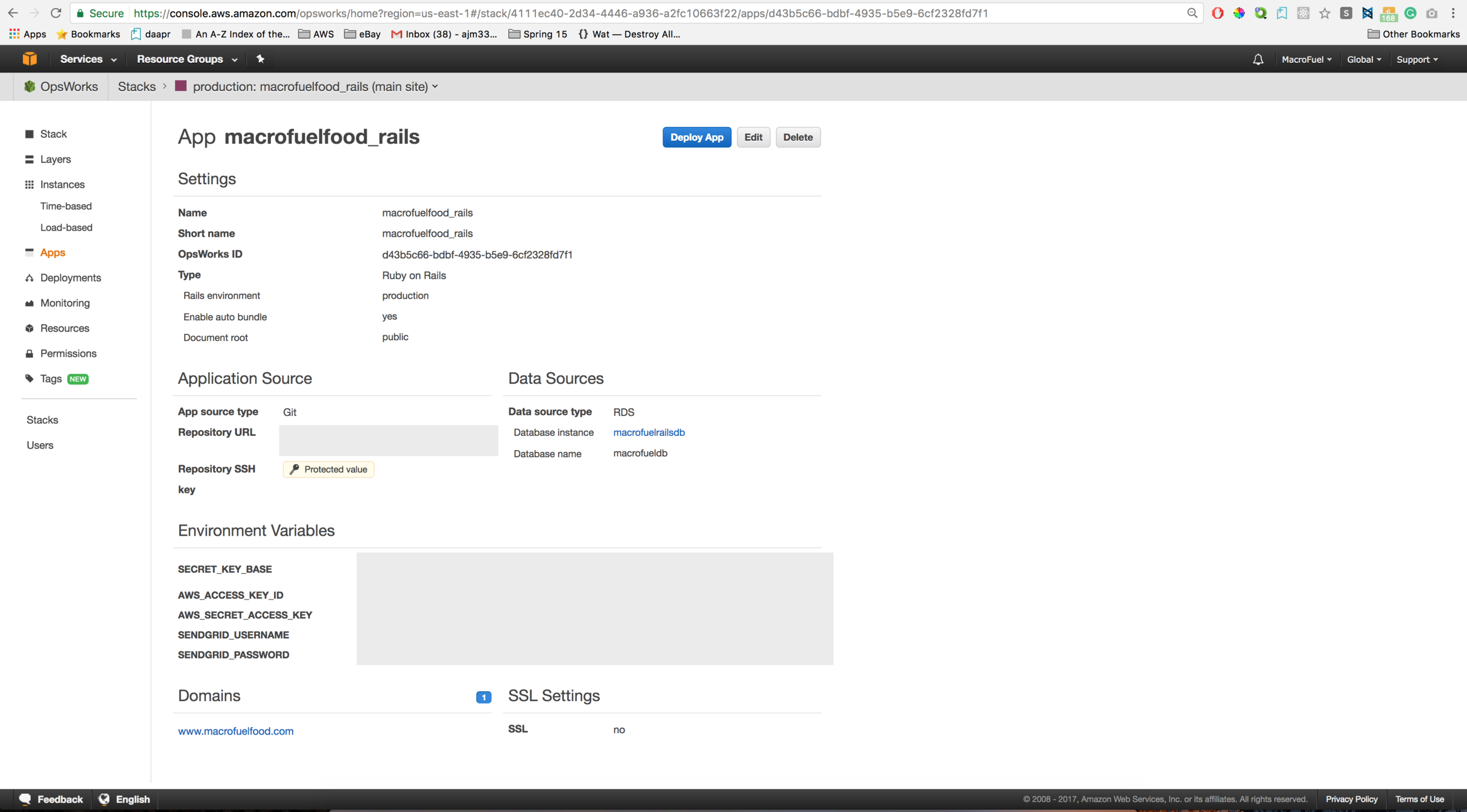Click the key icon in Protected value
This screenshot has width=1467, height=812.
pyautogui.click(x=295, y=469)
